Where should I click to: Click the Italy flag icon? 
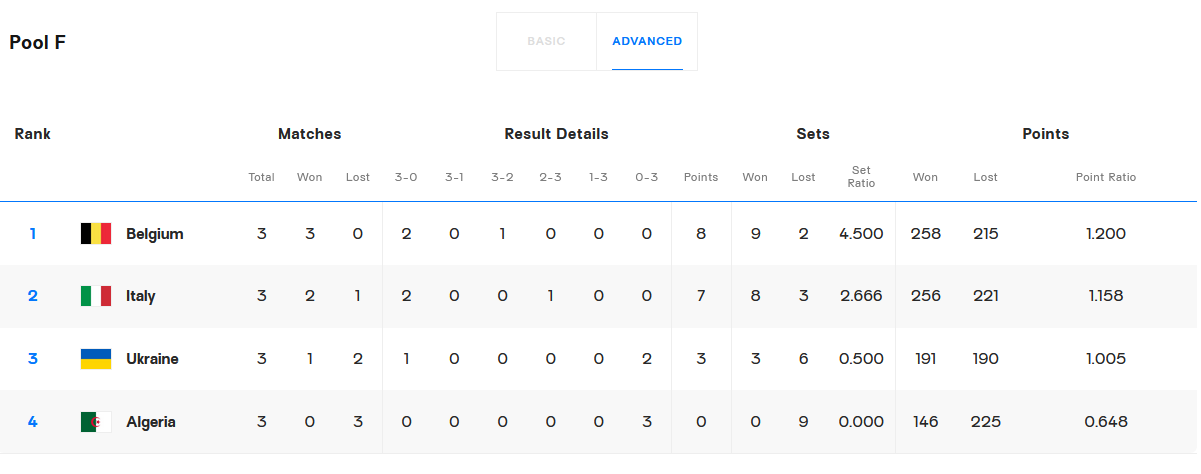96,296
